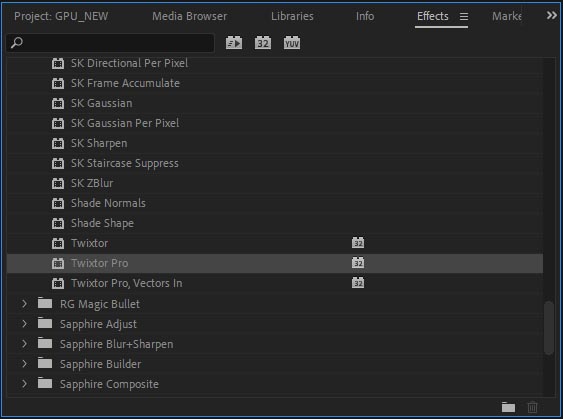The width and height of the screenshot is (563, 419).
Task: Click the Sapphire Adjust folder icon
Action: pos(45,323)
